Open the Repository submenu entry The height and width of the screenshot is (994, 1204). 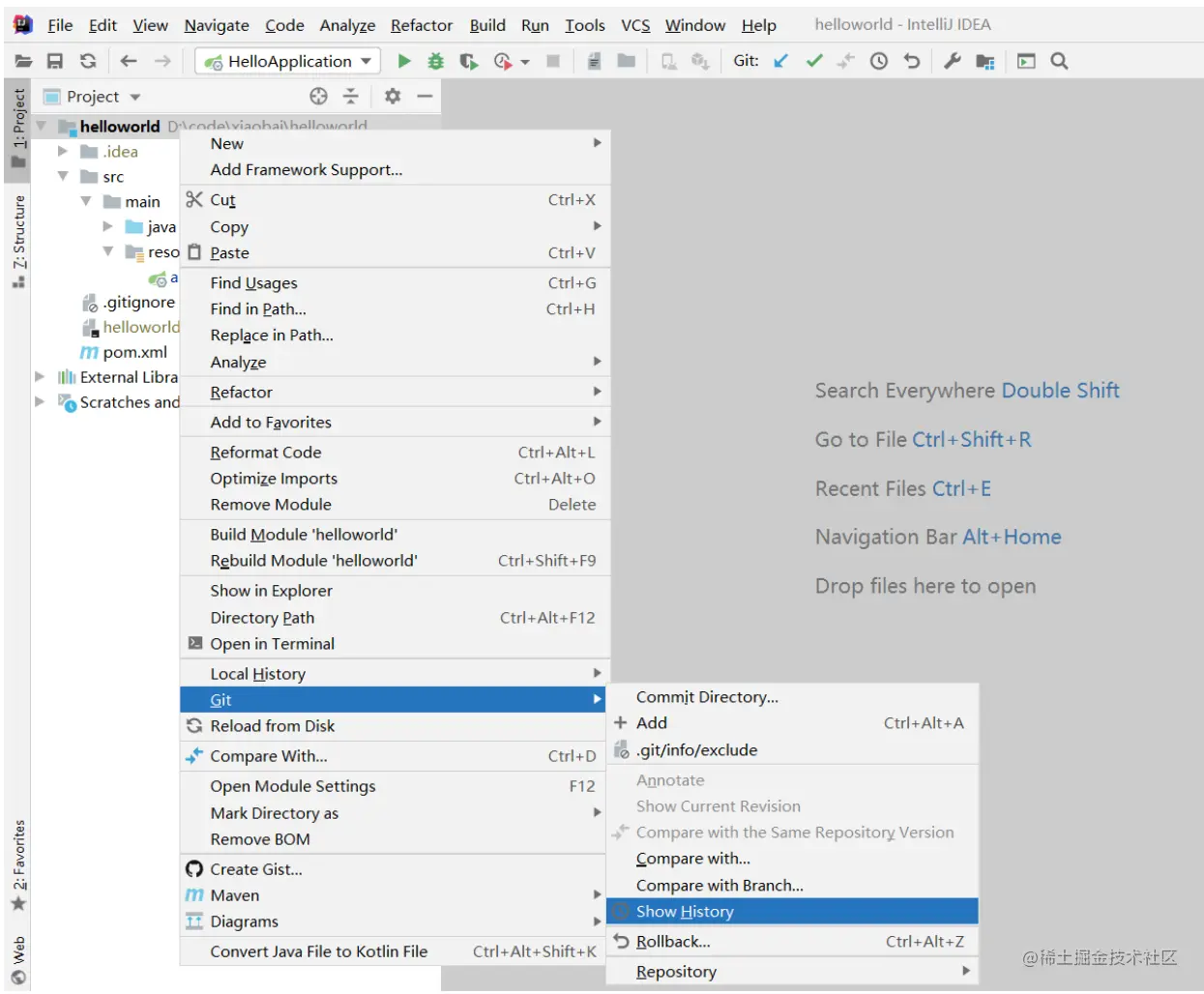click(792, 971)
